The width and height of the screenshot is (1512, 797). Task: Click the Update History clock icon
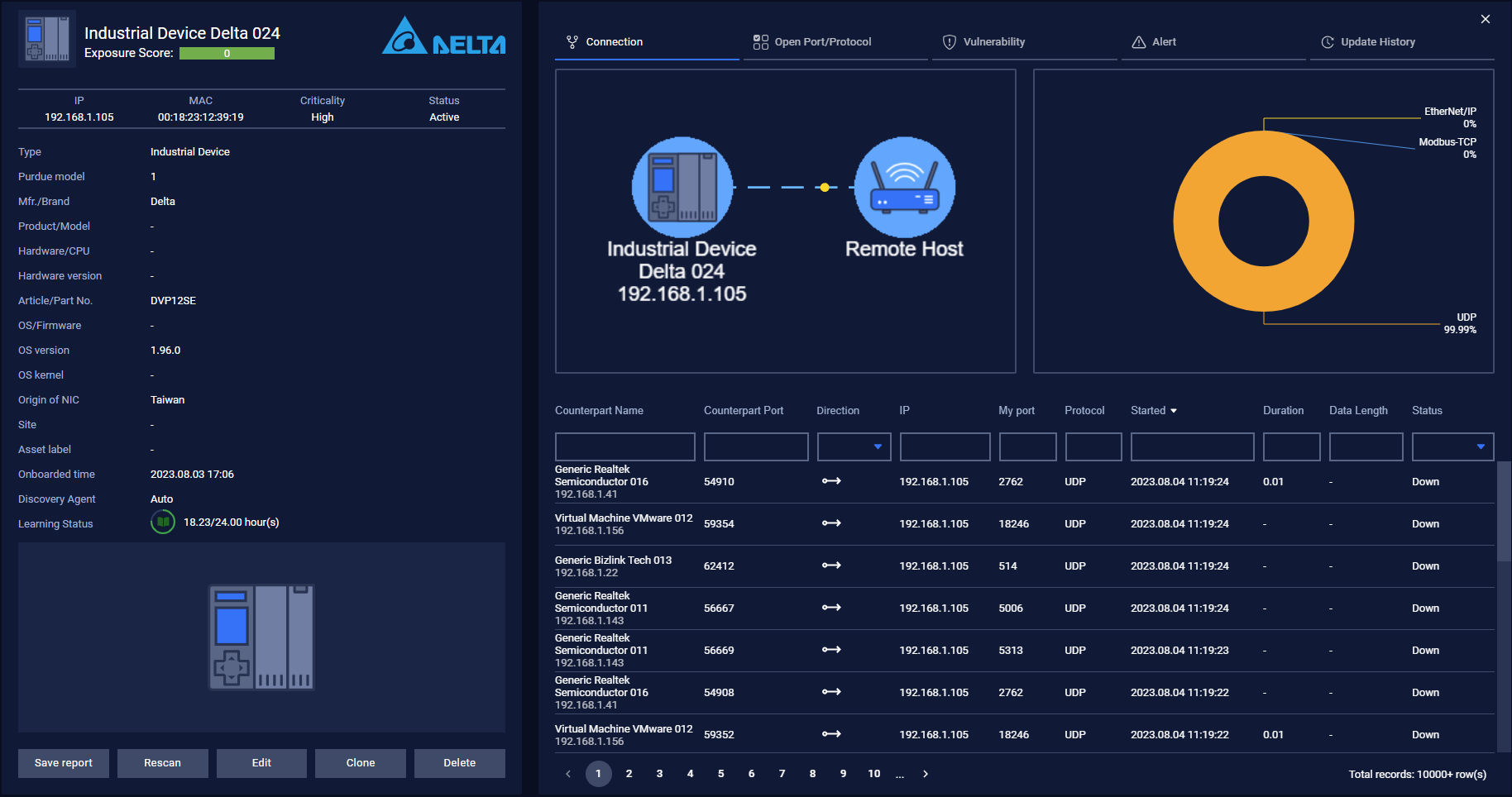(x=1328, y=42)
